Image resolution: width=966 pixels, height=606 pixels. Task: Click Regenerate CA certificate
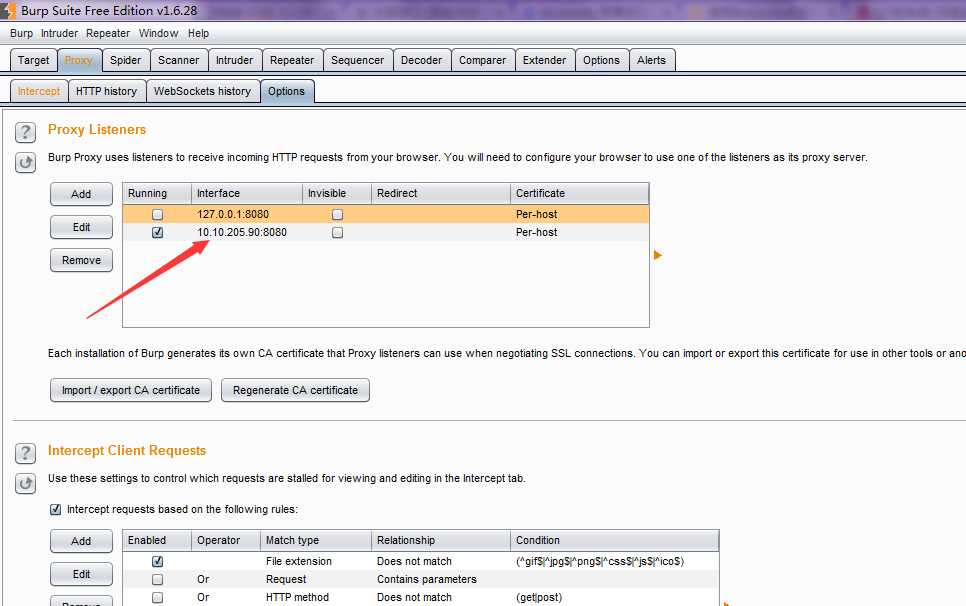click(296, 390)
